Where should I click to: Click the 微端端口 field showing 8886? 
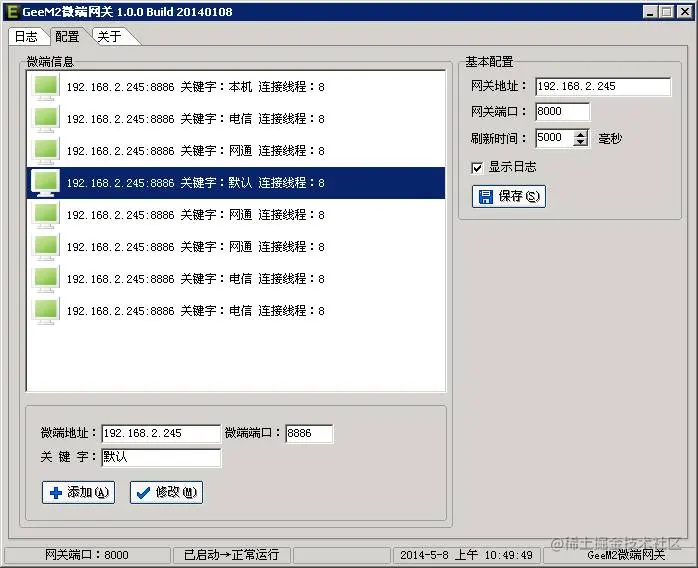tap(309, 434)
